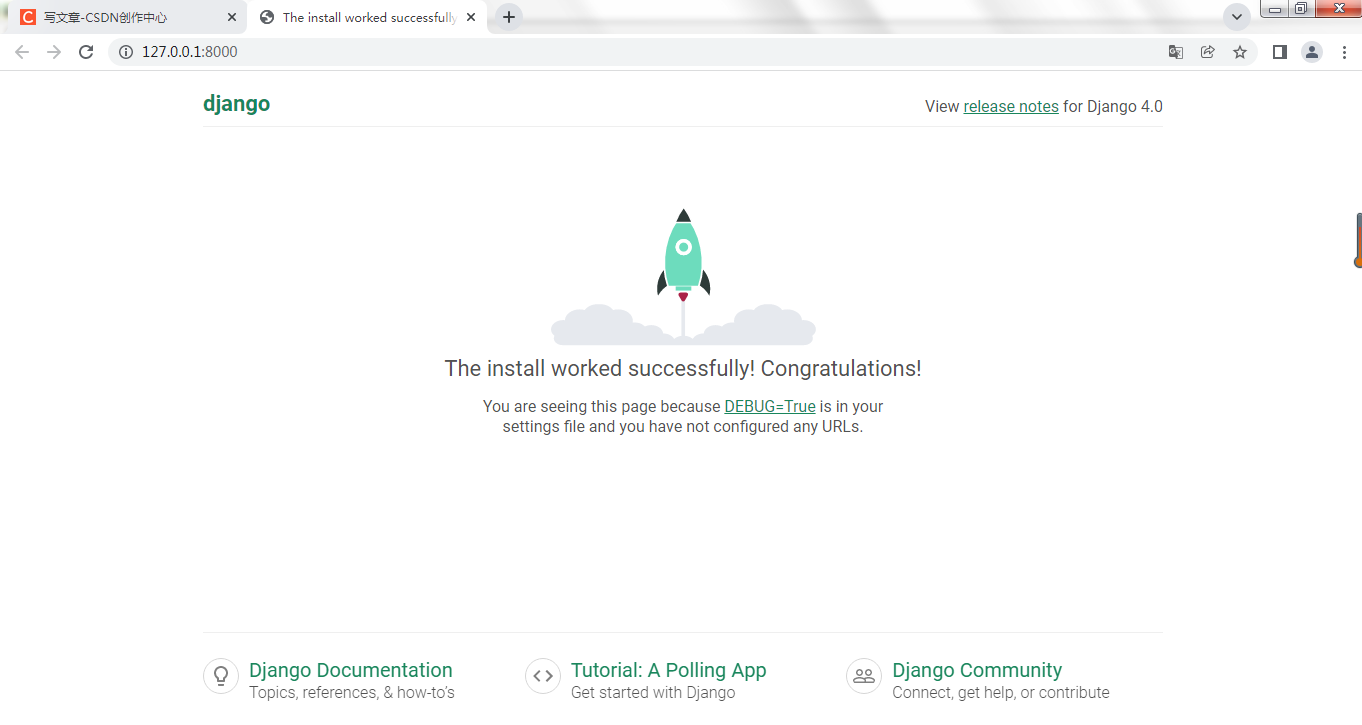Minimize the browser window
The width and height of the screenshot is (1362, 725).
[x=1275, y=9]
